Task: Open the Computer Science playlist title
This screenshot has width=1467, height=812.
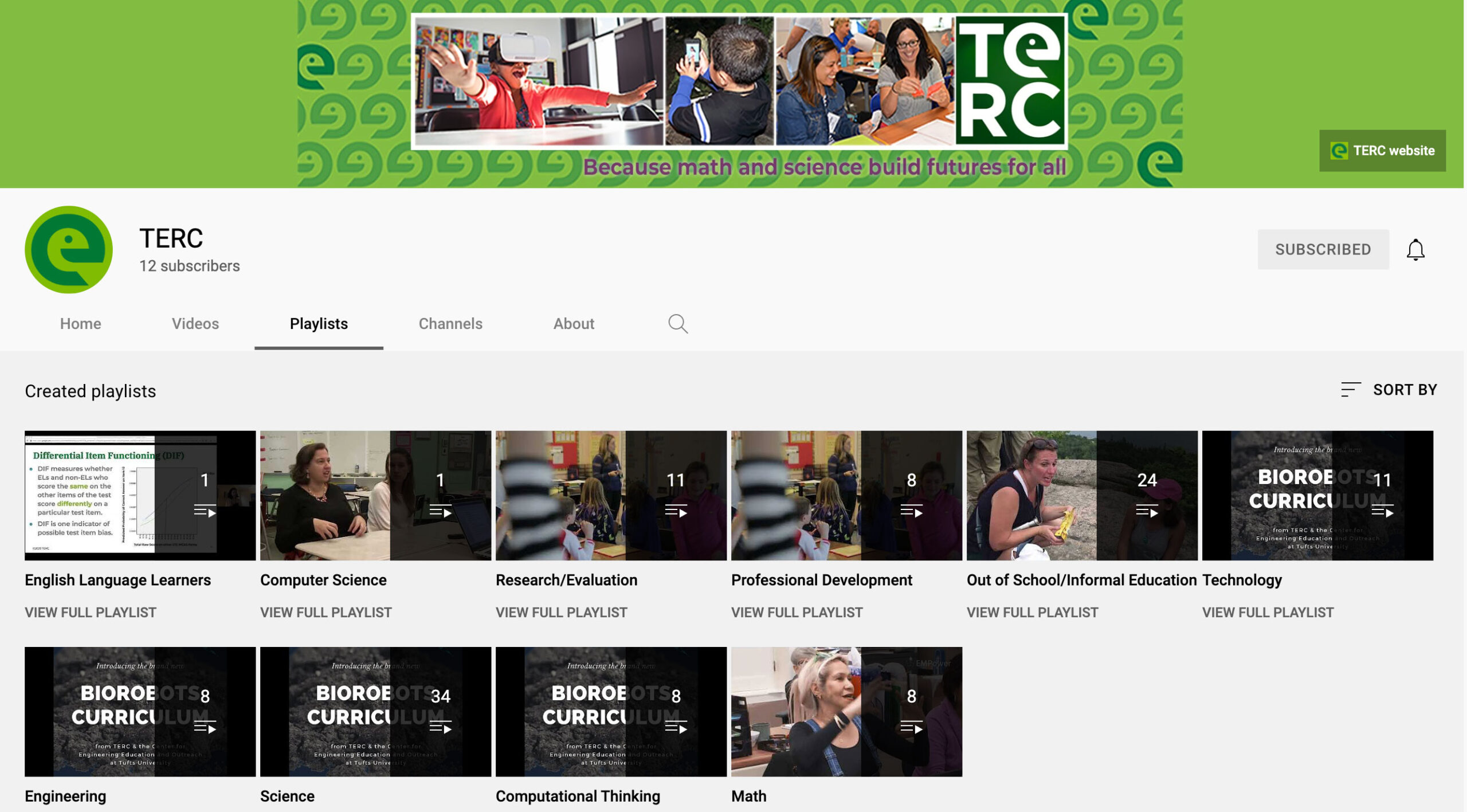Action: tap(323, 580)
